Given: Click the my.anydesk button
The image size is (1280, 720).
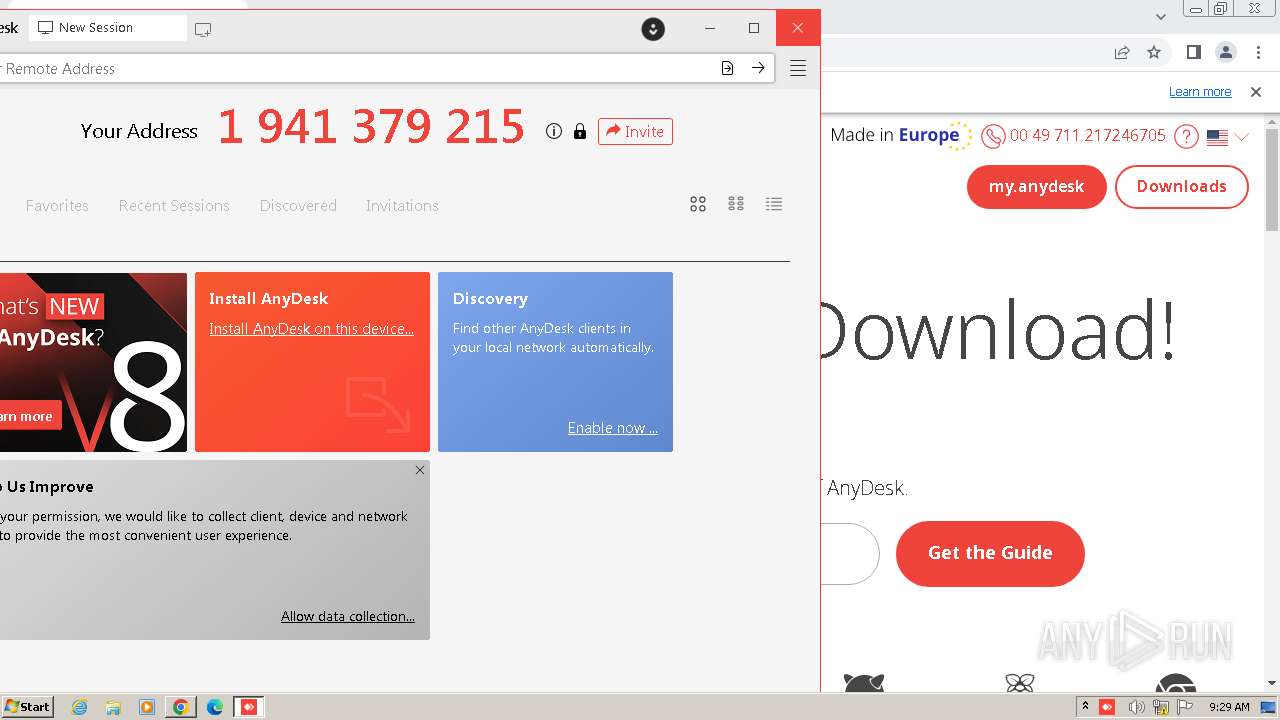Looking at the screenshot, I should pos(1037,187).
